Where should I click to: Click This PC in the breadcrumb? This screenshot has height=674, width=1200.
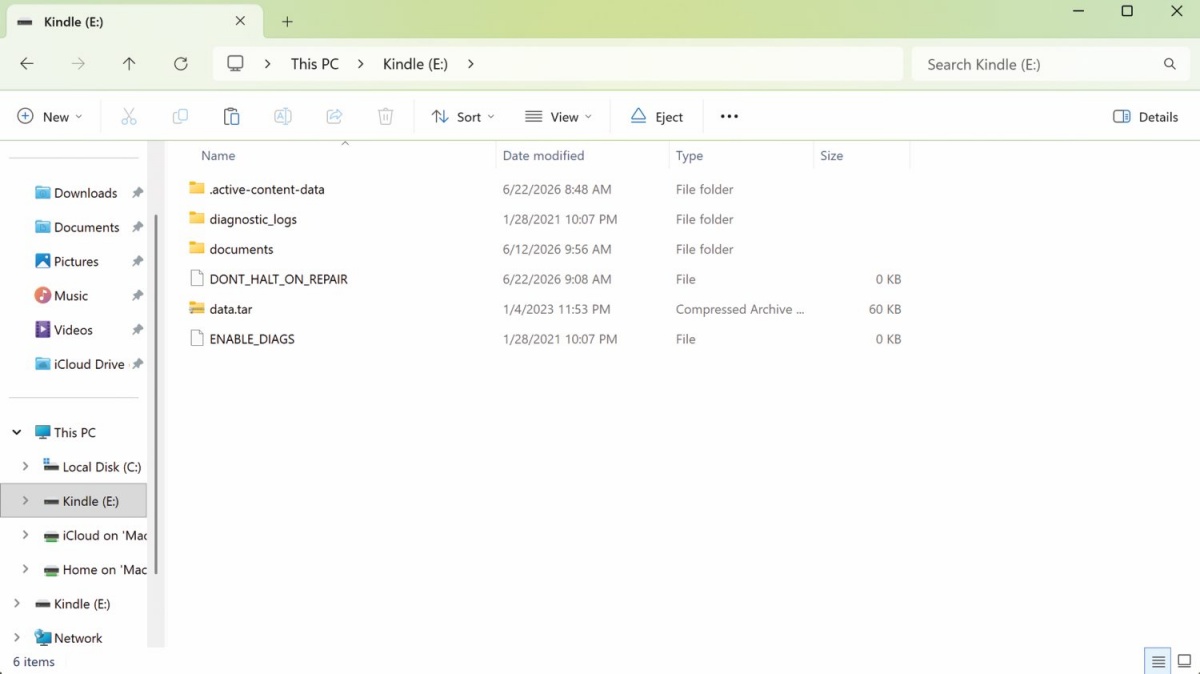click(315, 64)
